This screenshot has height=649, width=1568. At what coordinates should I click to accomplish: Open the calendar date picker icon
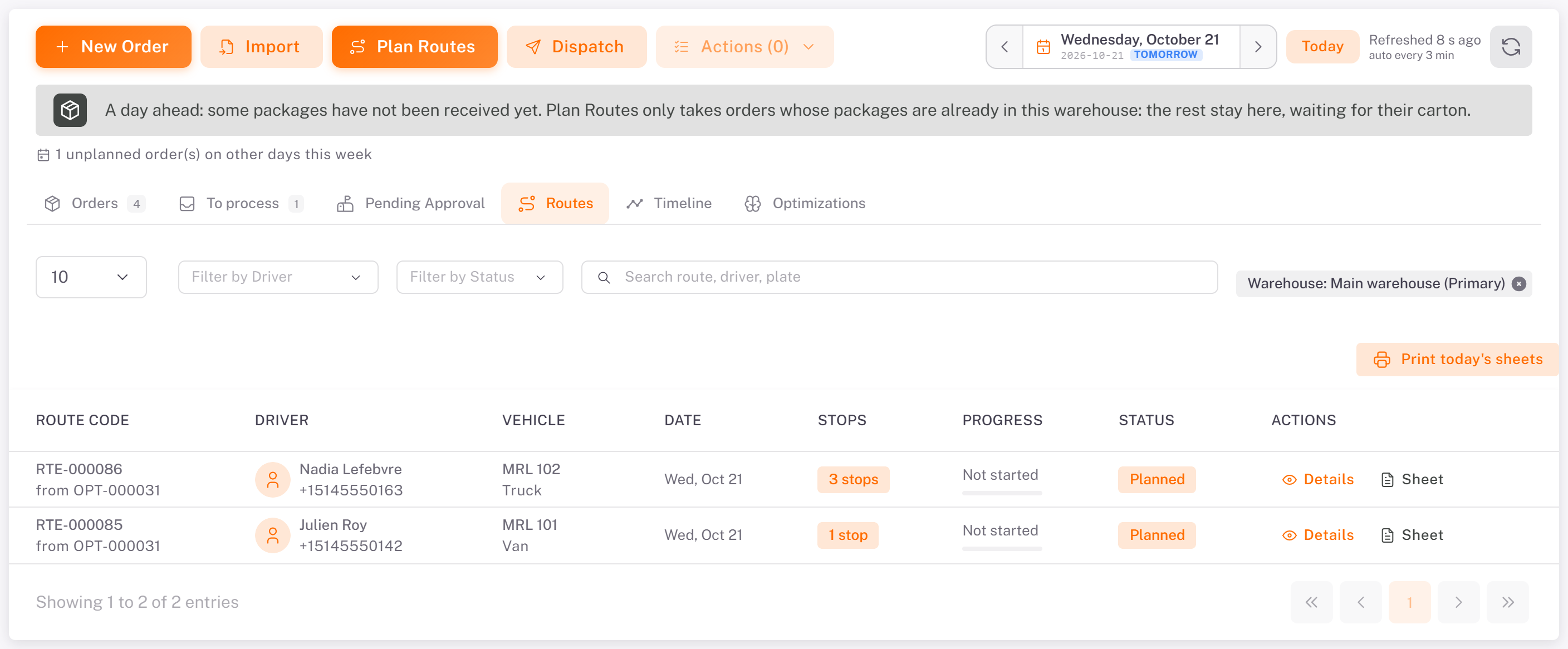[1043, 47]
